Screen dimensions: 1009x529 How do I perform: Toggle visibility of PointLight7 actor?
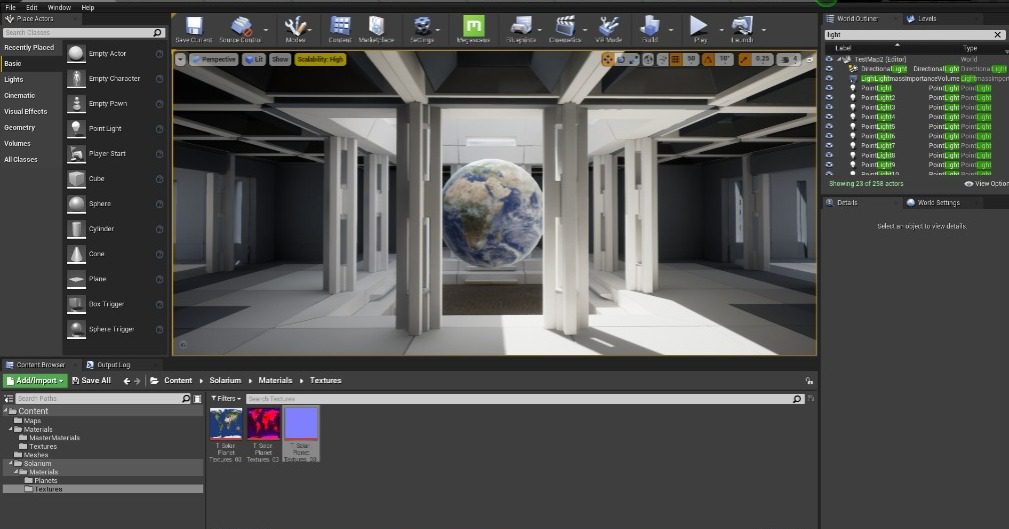[829, 145]
